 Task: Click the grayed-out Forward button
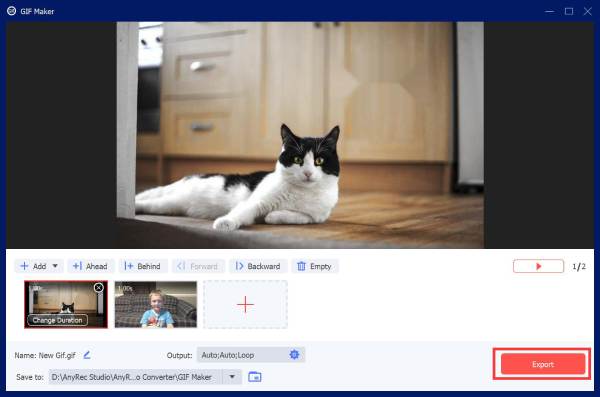click(198, 266)
